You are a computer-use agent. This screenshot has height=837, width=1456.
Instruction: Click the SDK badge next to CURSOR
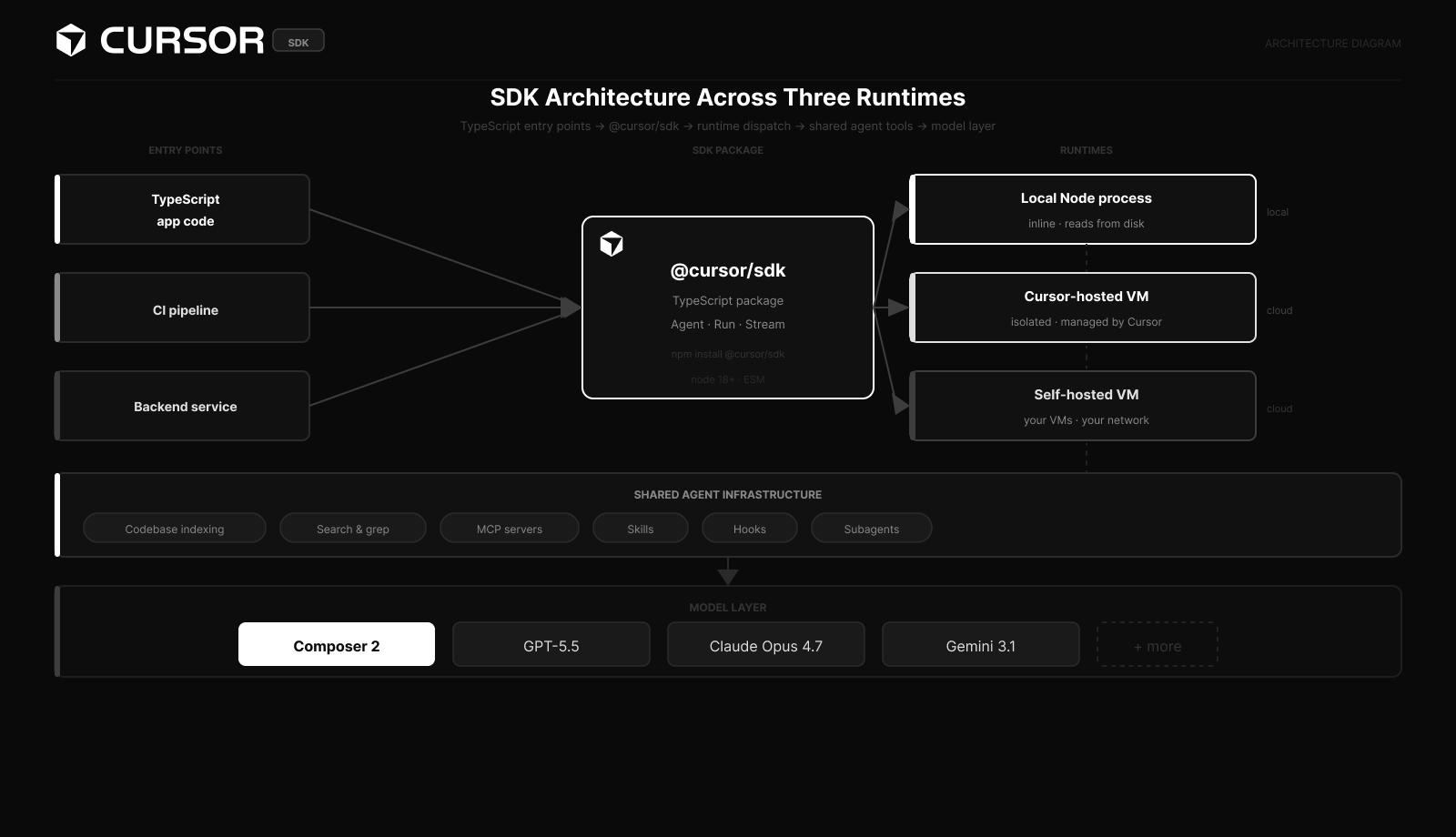pyautogui.click(x=298, y=41)
